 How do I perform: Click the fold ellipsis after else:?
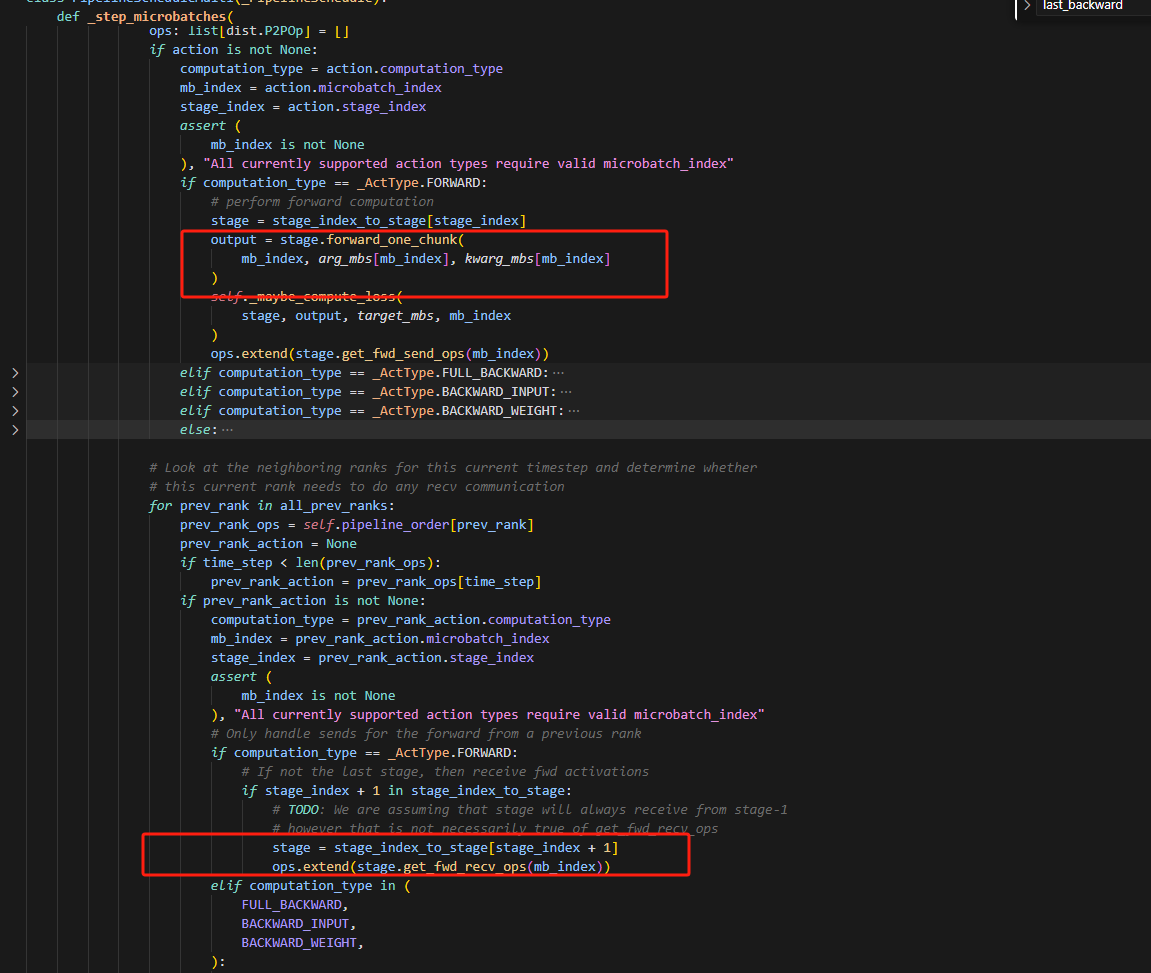coord(226,430)
